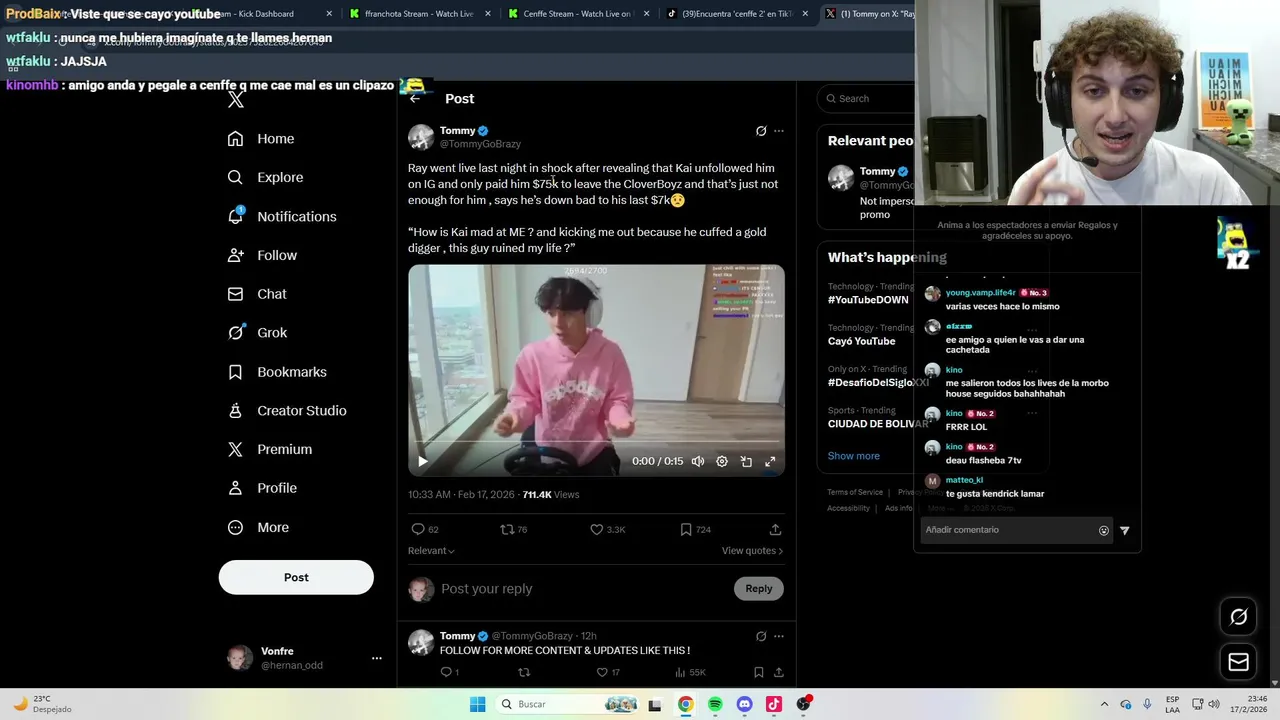Send the comment with the paper-plane icon
Screen dimensions: 1280x720
coord(1125,531)
